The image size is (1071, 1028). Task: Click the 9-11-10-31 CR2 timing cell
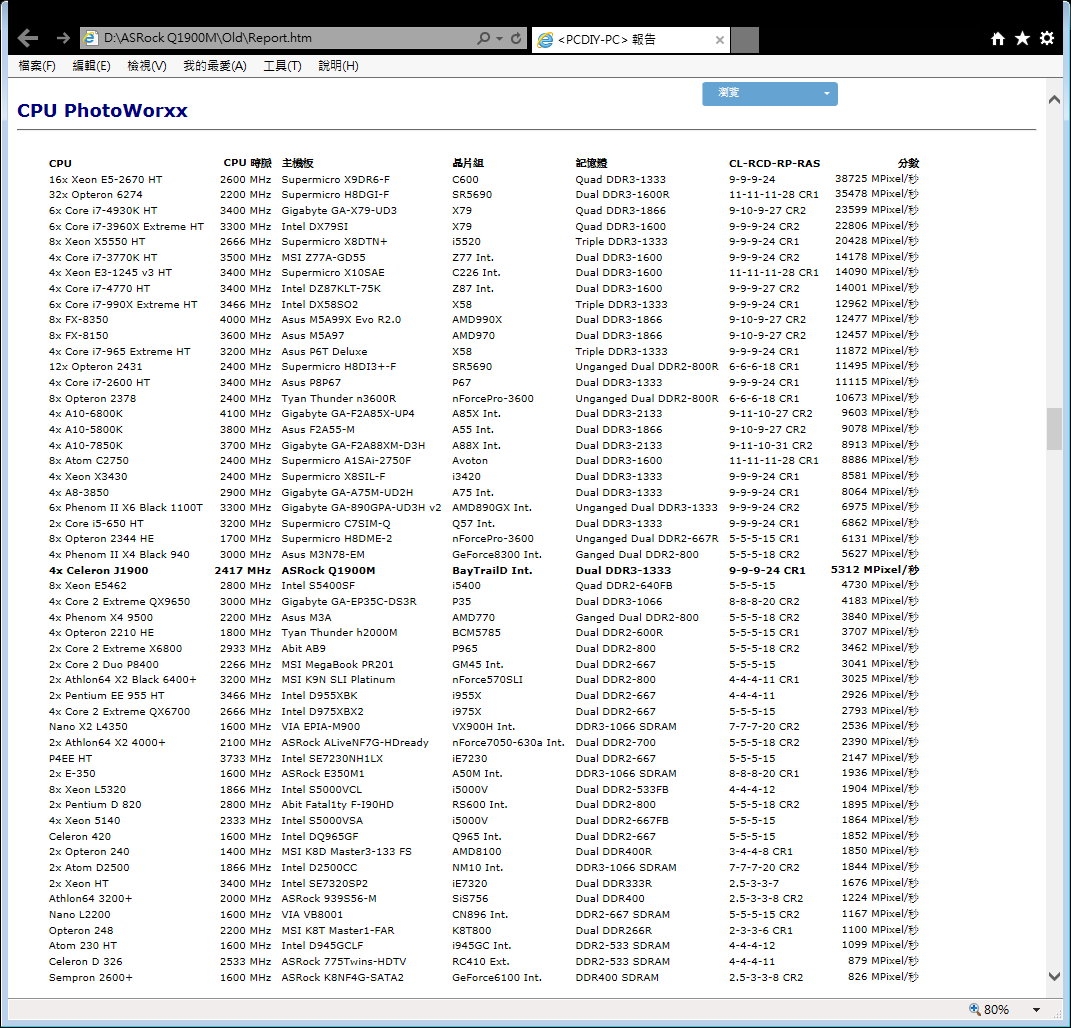point(770,445)
